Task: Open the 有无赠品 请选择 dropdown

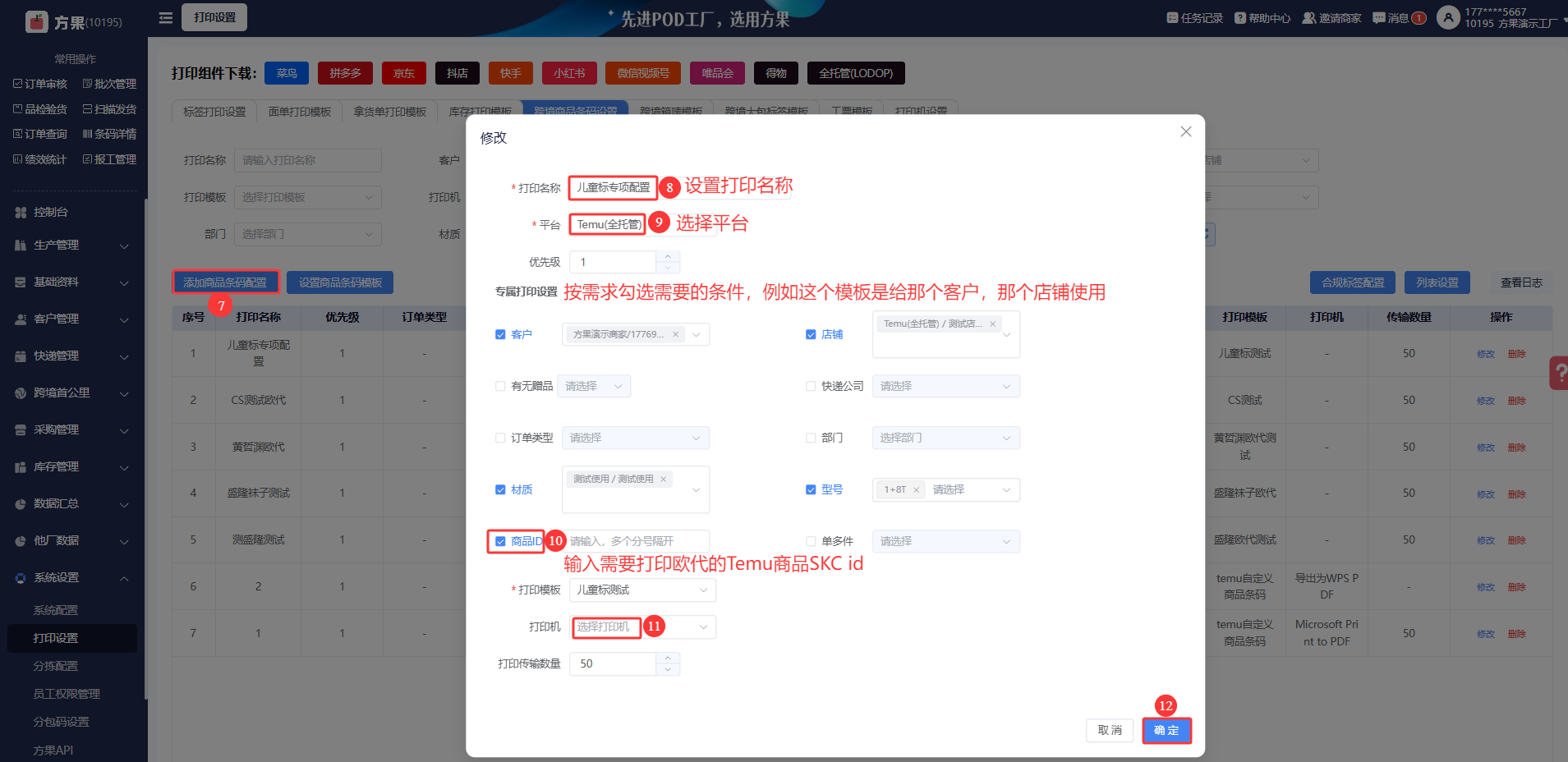Action: 594,386
